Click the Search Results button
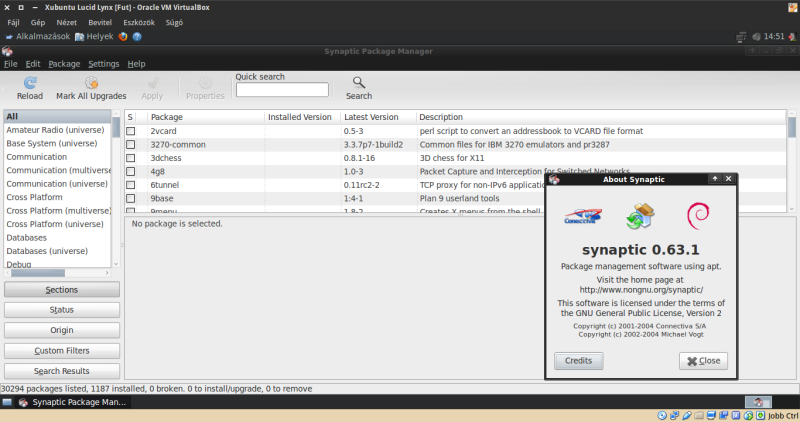This screenshot has width=800, height=422. [62, 371]
